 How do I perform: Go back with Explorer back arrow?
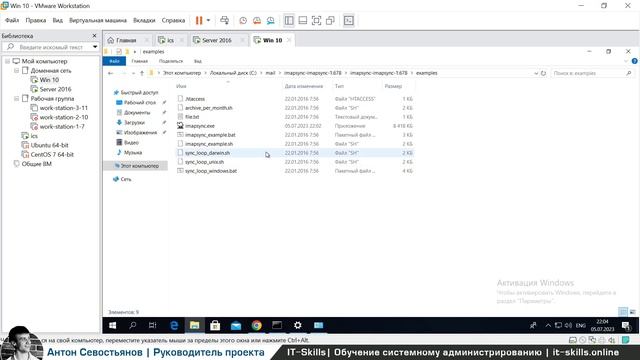[x=111, y=73]
